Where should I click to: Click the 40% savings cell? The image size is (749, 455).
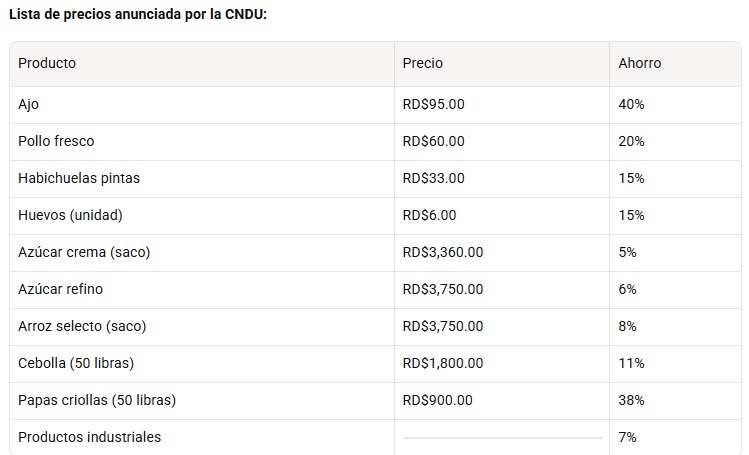(x=631, y=104)
